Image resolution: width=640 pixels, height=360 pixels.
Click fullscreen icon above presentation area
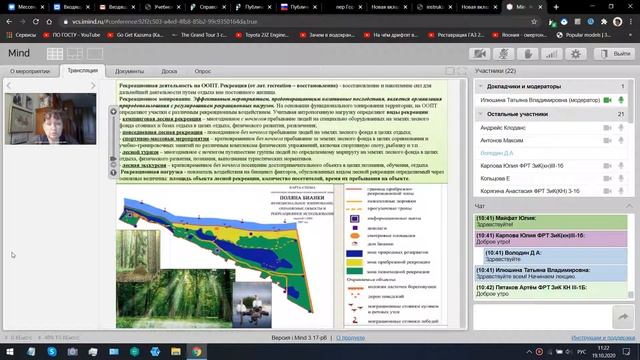click(450, 71)
